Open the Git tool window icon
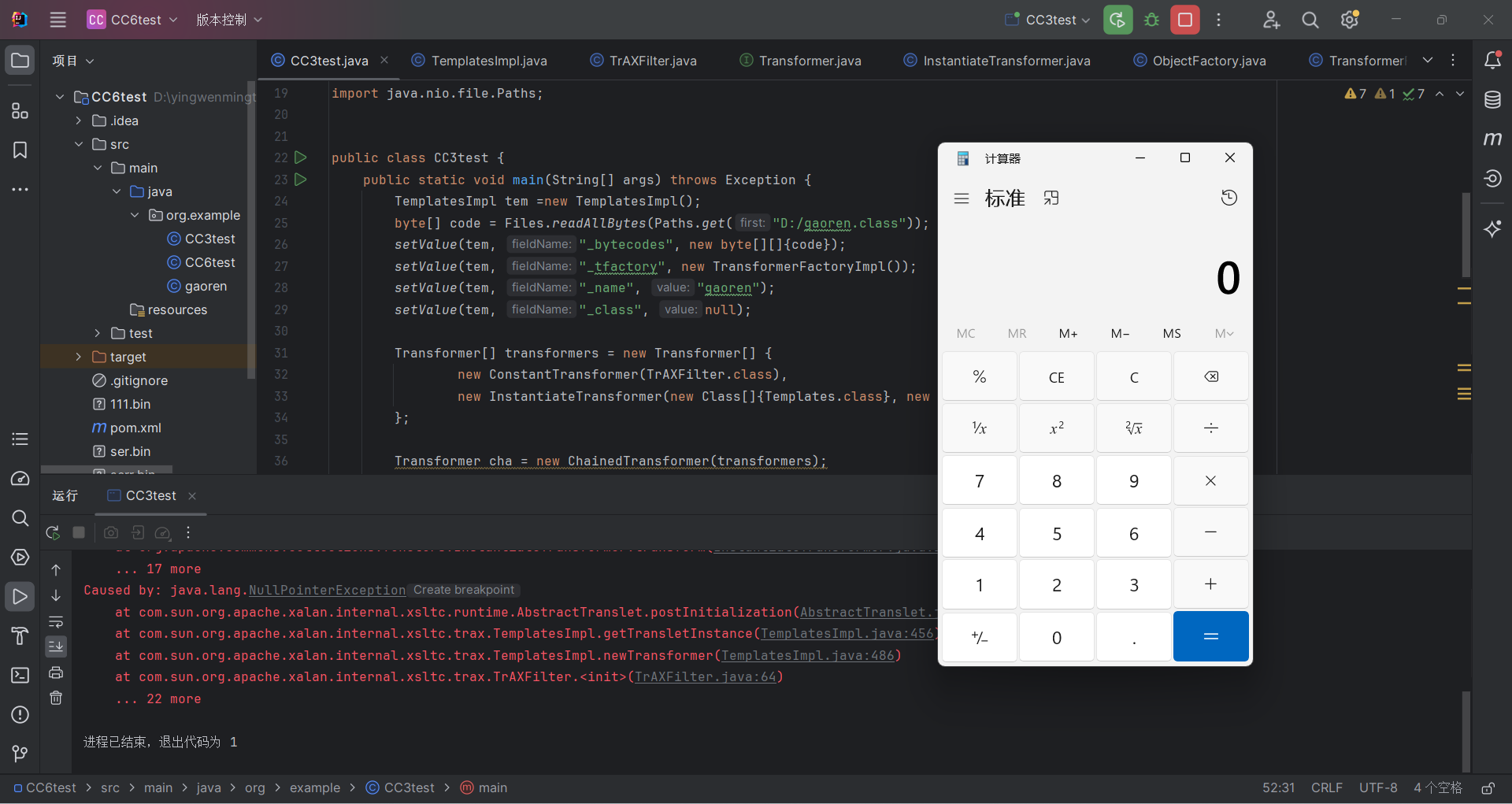The height and width of the screenshot is (804, 1512). [20, 754]
